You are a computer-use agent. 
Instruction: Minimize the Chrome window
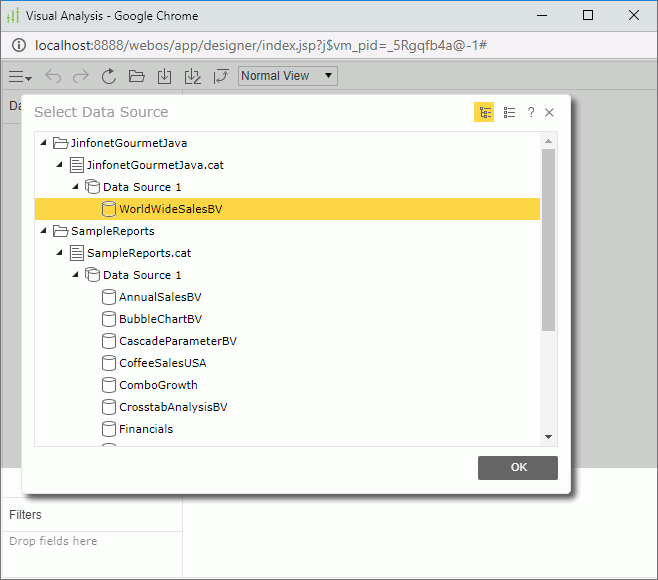click(542, 16)
